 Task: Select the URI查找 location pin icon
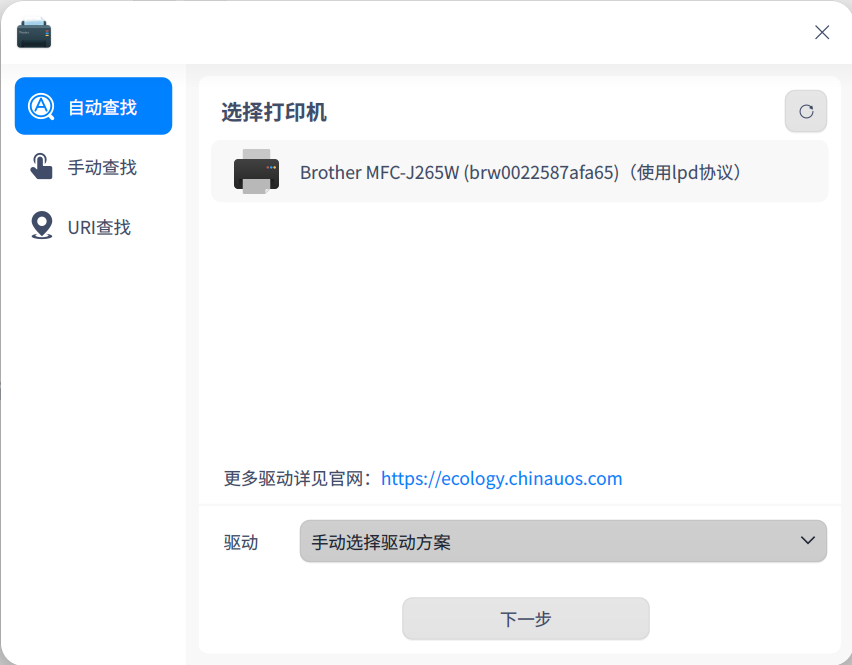click(x=41, y=226)
